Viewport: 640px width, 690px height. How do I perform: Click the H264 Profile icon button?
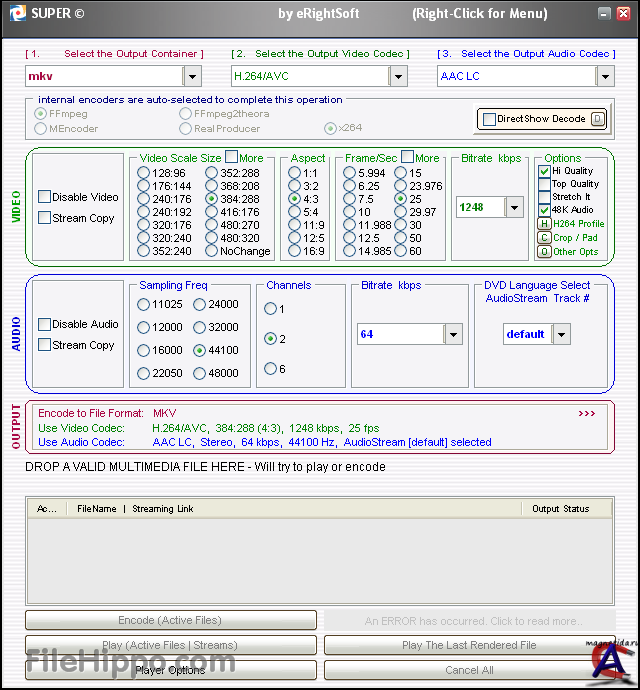click(545, 224)
